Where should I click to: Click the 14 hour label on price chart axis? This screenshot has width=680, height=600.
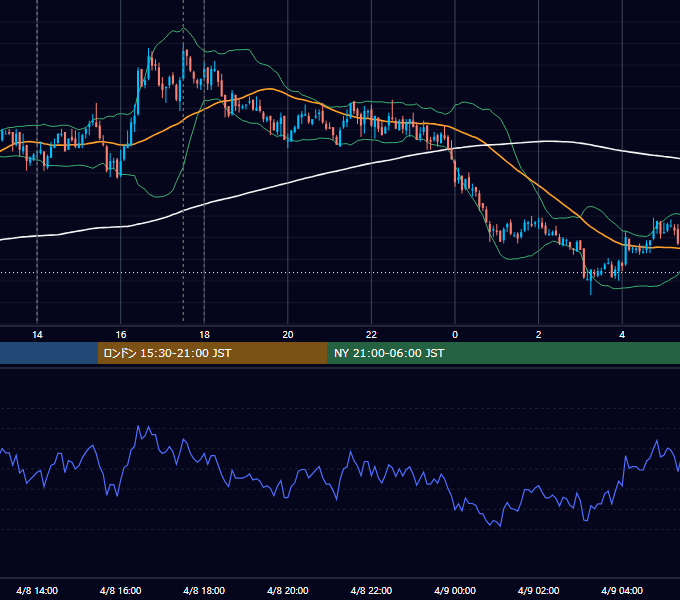point(37,335)
